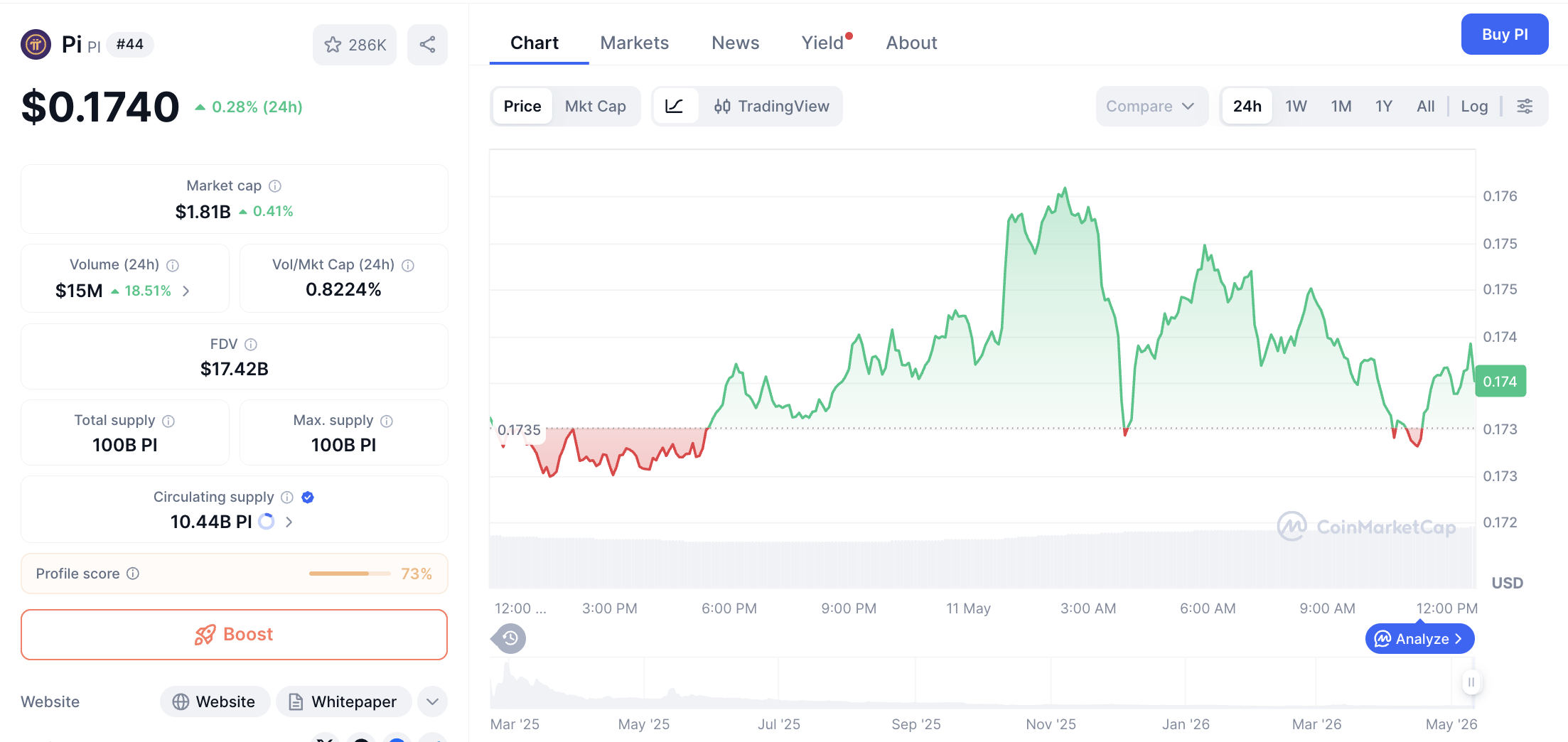Switch to the Markets tab
1568x742 pixels.
pos(634,43)
